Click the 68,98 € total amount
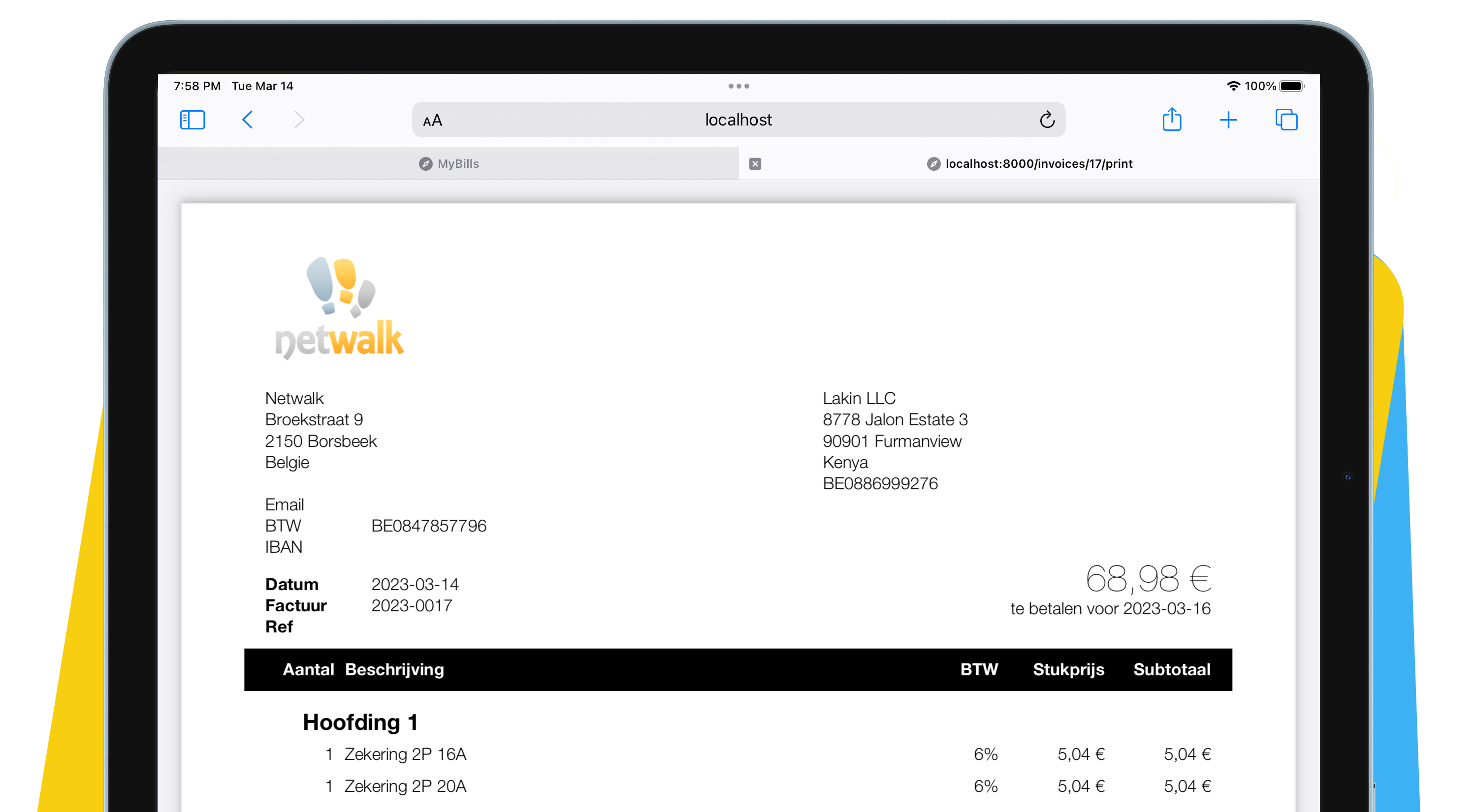 coord(1148,578)
